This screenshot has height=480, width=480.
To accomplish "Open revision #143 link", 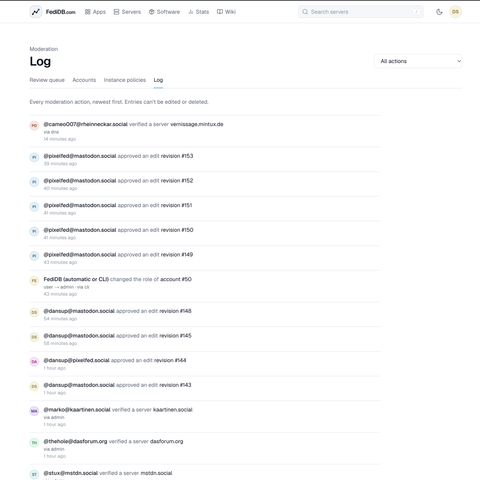I will (x=175, y=385).
